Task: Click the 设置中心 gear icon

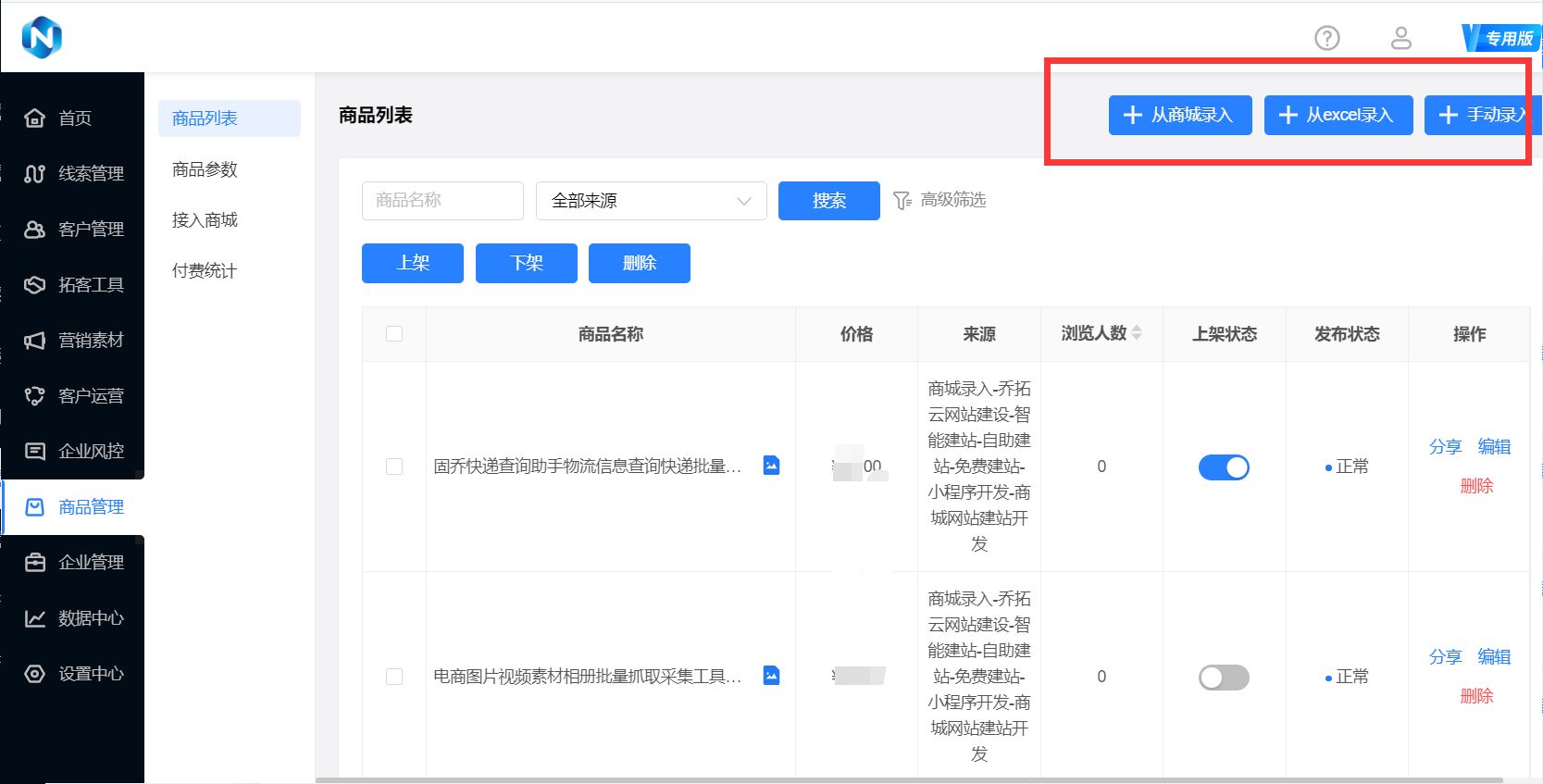Action: (x=34, y=674)
